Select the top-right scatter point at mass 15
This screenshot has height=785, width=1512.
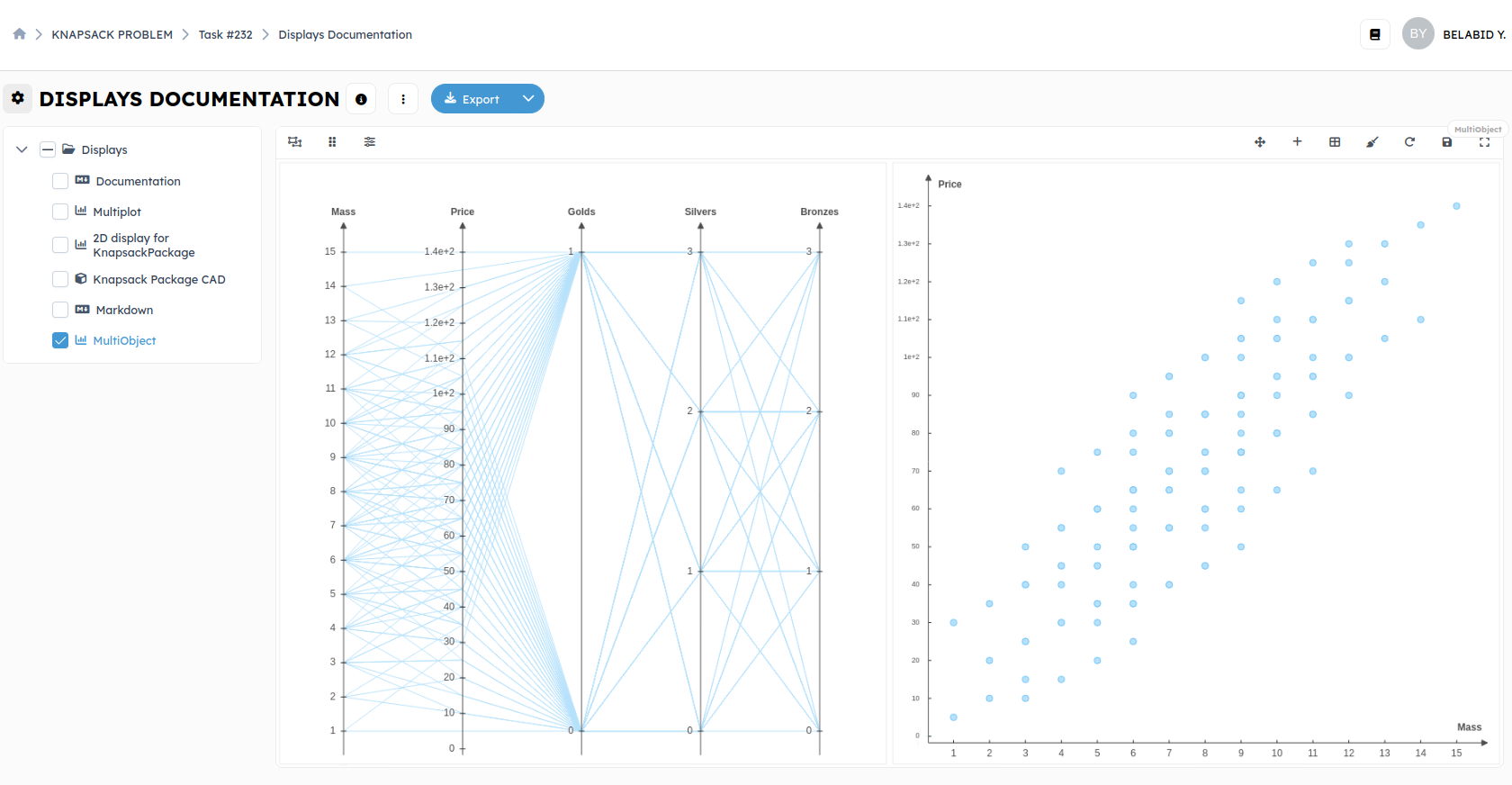pyautogui.click(x=1456, y=206)
